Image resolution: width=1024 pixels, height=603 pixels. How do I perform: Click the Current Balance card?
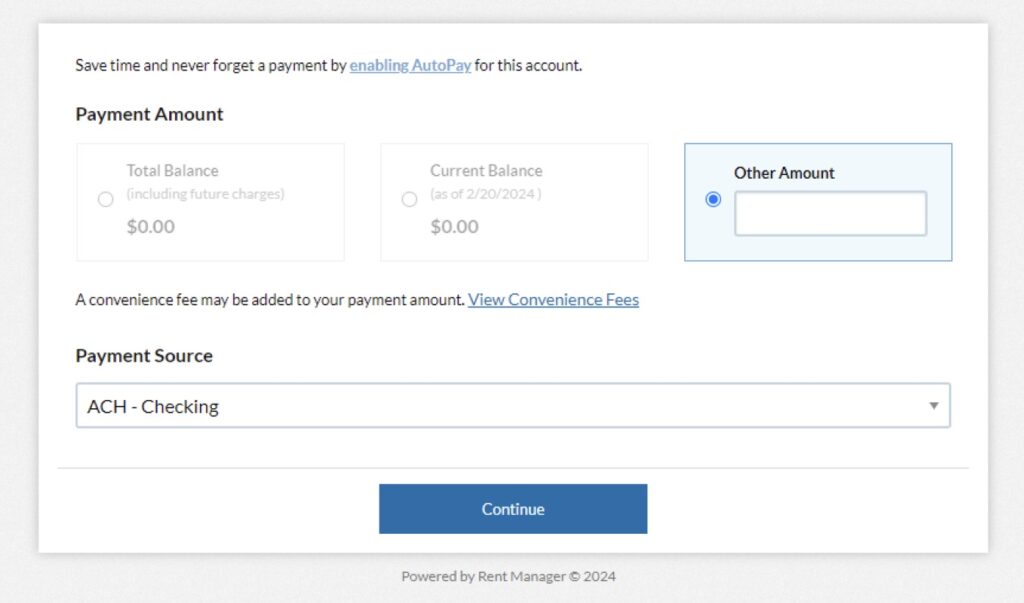[513, 200]
